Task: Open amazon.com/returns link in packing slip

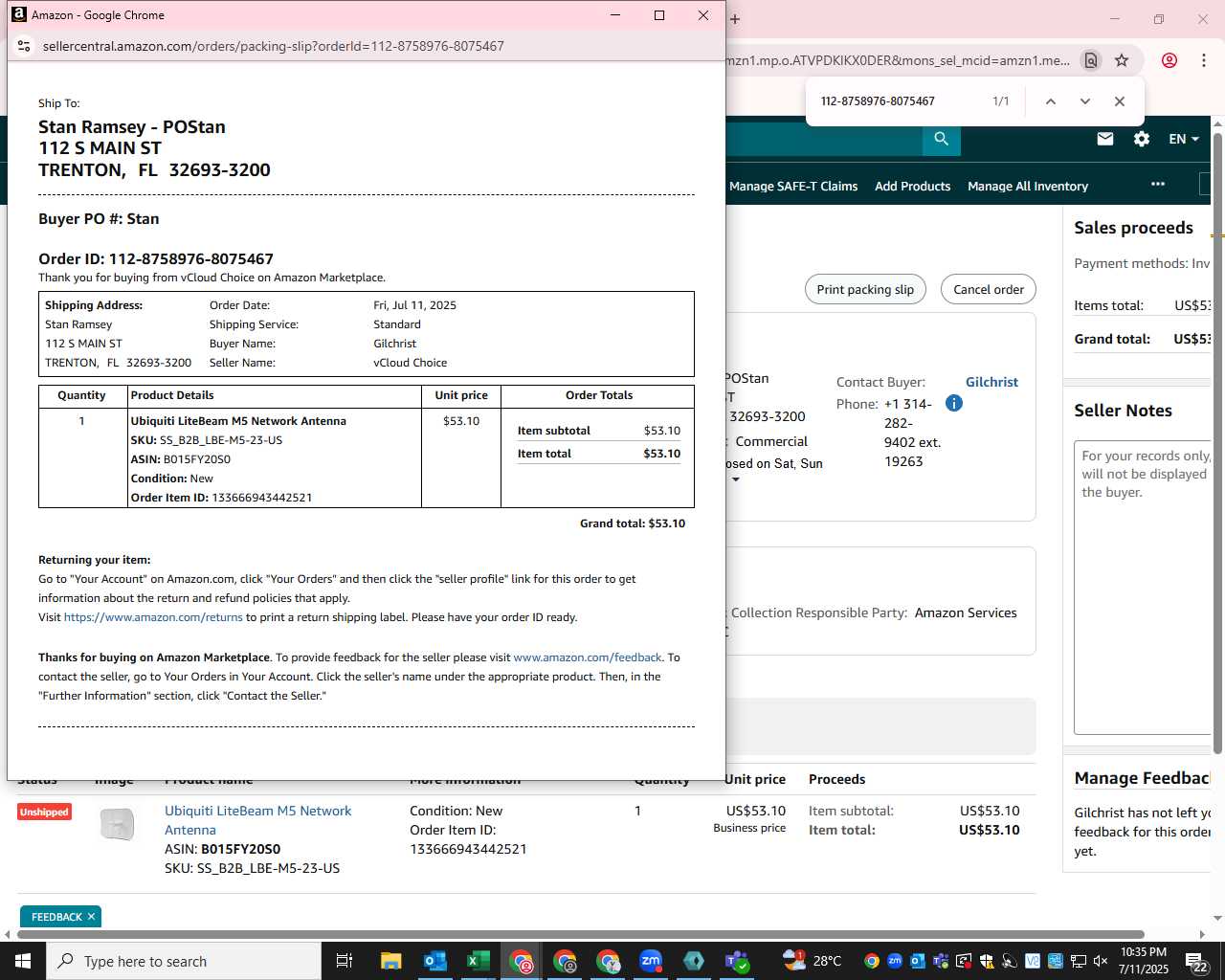Action: tap(153, 617)
